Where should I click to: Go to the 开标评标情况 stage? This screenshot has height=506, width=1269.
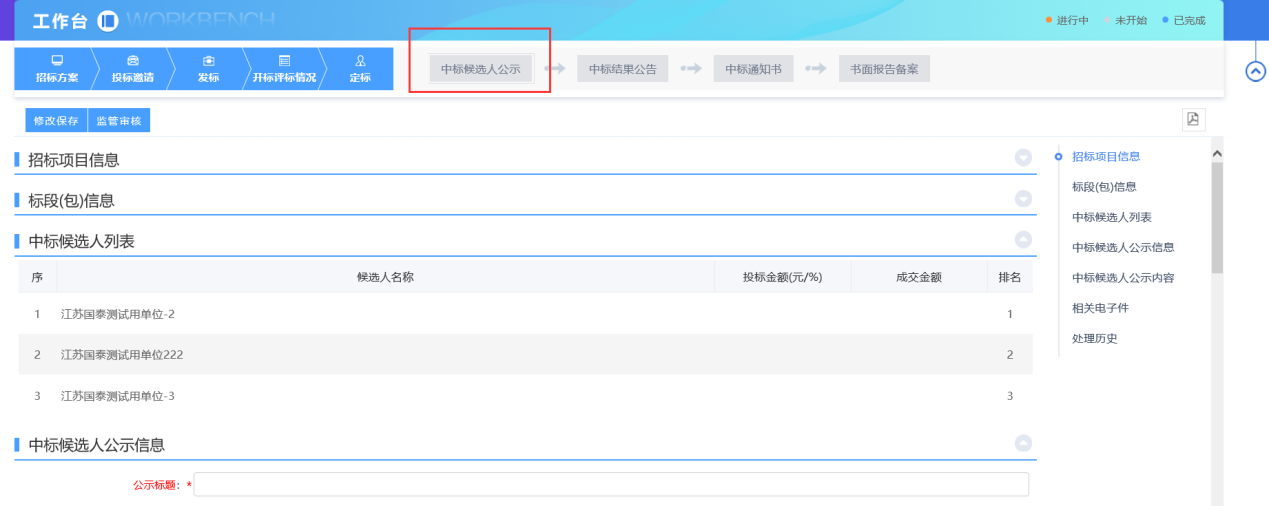coord(284,69)
